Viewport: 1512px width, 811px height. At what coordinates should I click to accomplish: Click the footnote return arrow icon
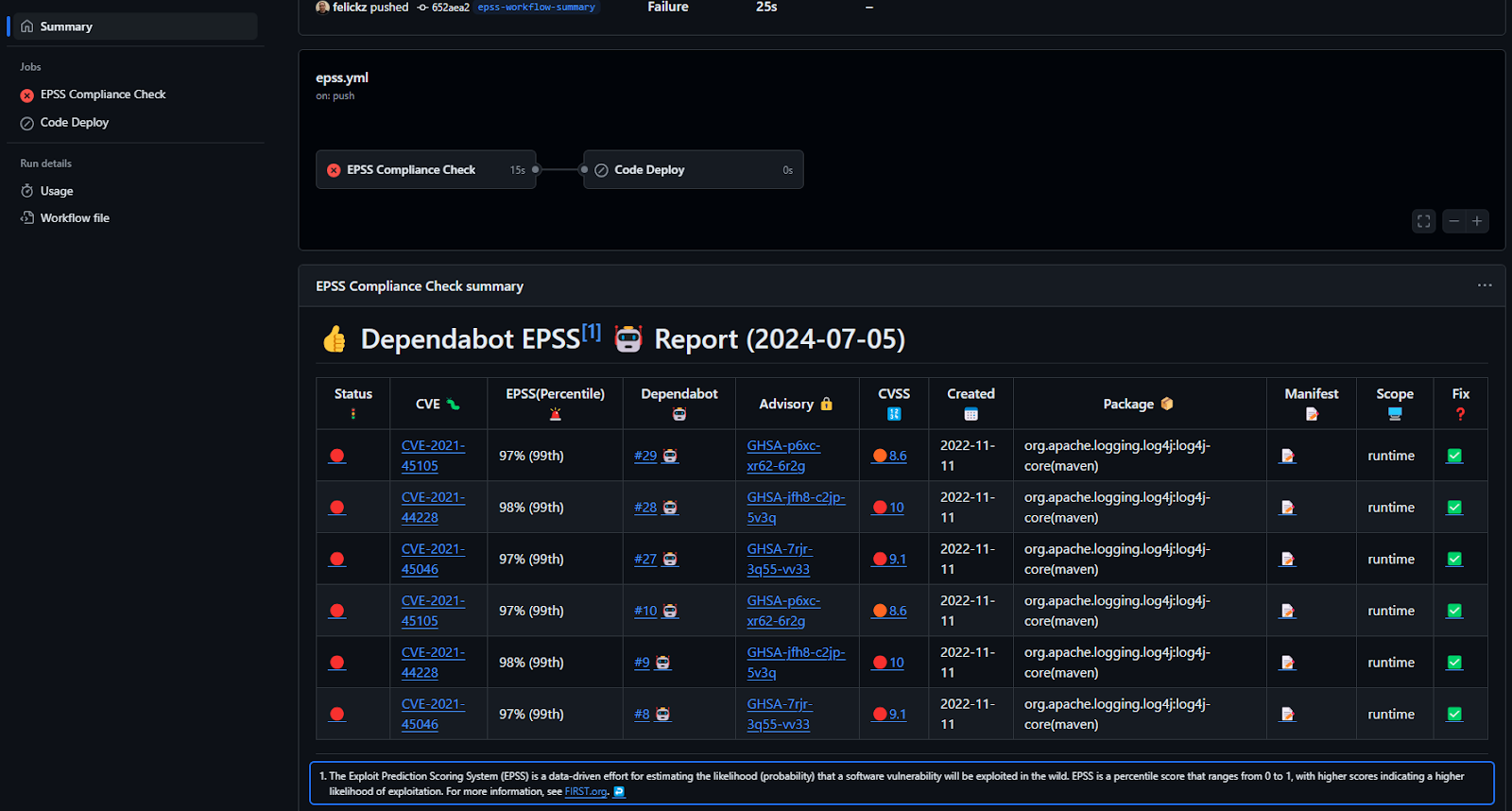coord(619,792)
